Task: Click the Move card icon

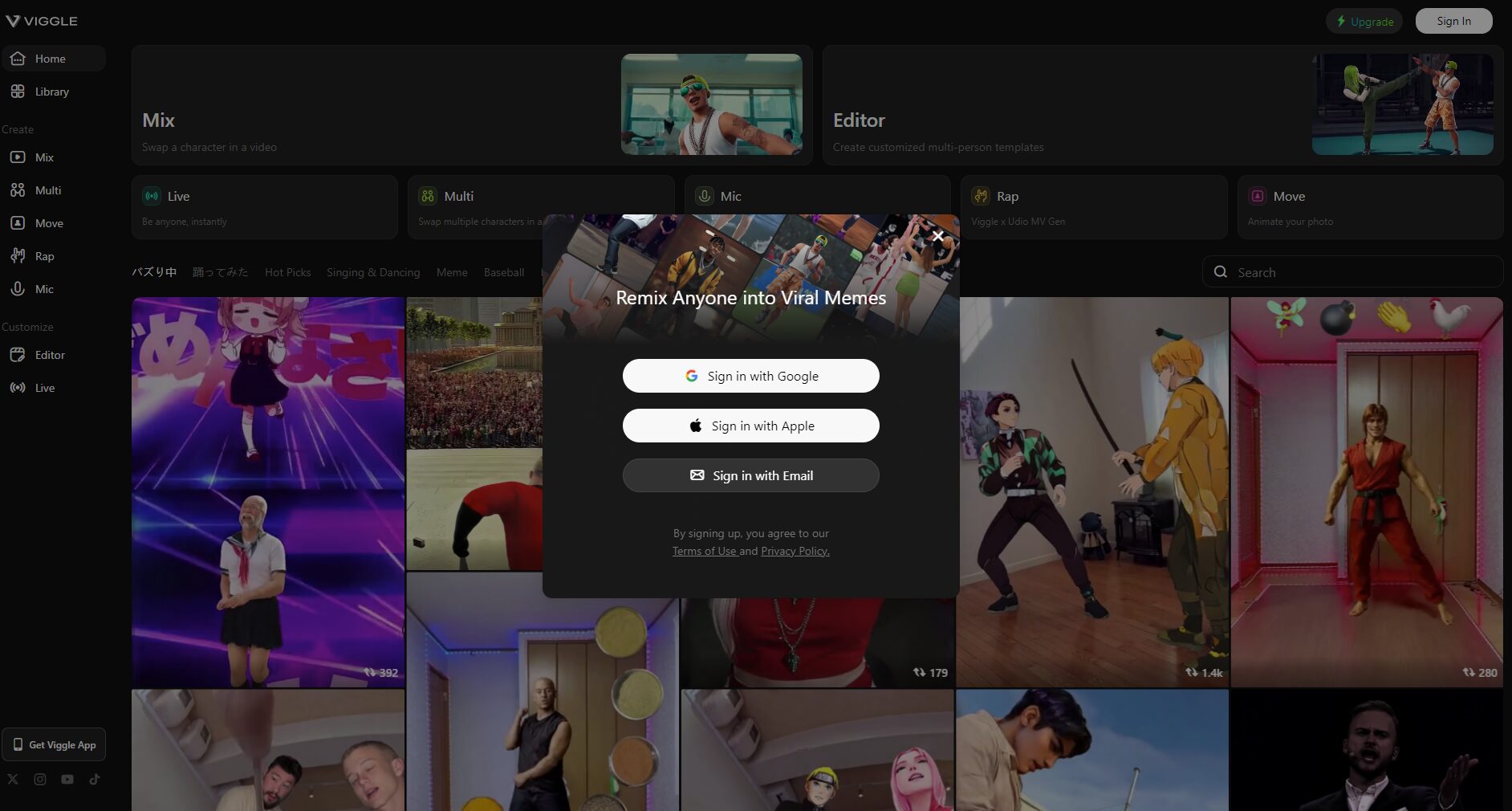Action: pyautogui.click(x=1258, y=196)
